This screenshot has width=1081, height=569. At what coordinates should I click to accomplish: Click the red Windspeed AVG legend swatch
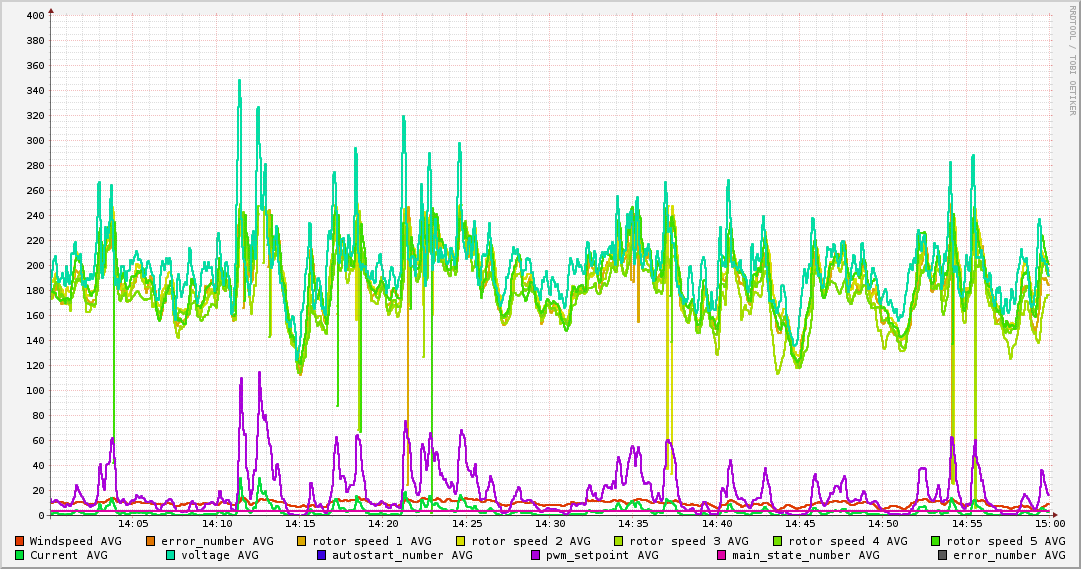click(x=19, y=541)
